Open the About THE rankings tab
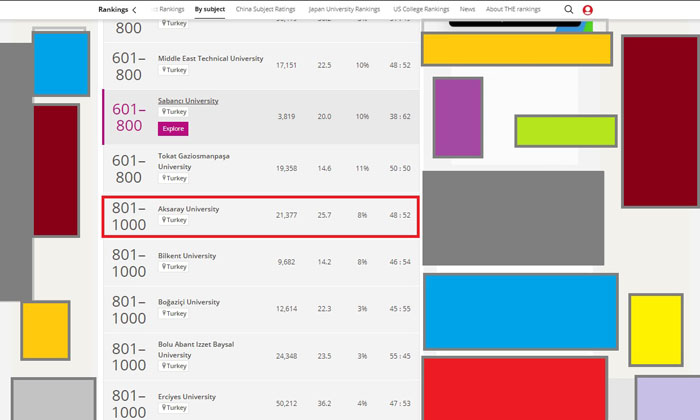The height and width of the screenshot is (420, 700). [x=513, y=9]
